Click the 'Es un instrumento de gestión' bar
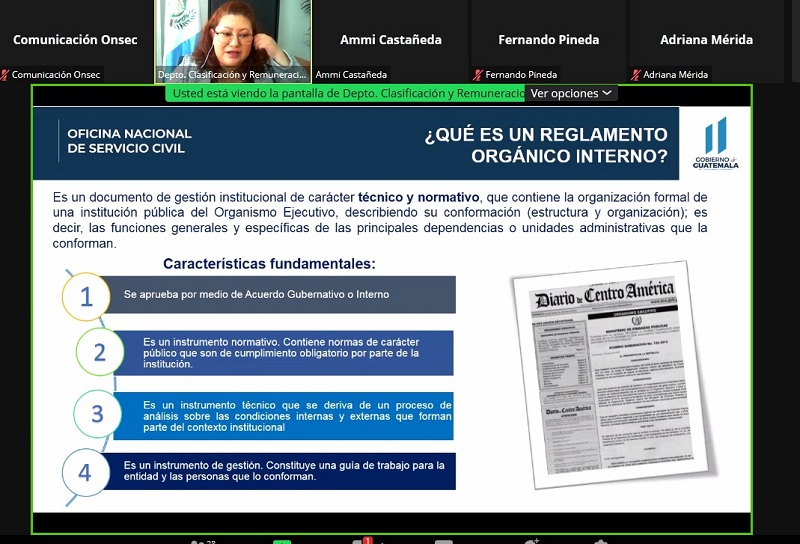800x544 pixels. [284, 471]
